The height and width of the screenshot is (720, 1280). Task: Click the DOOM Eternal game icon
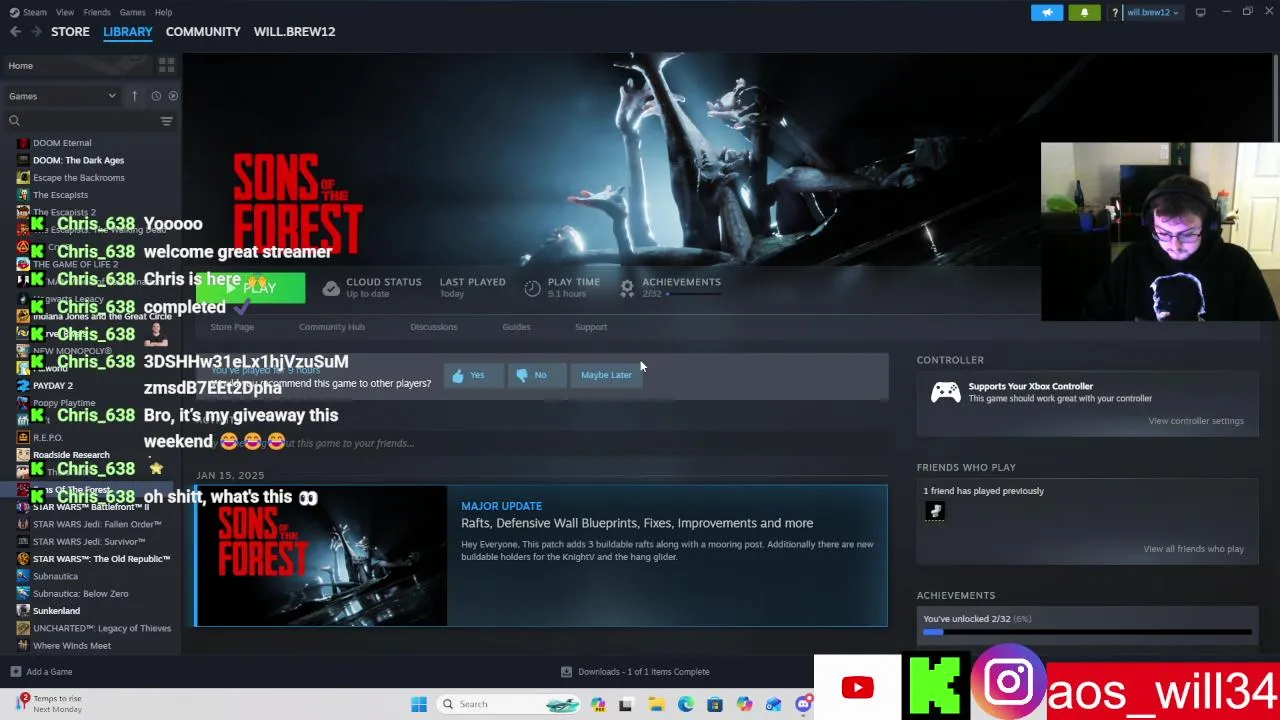point(23,143)
